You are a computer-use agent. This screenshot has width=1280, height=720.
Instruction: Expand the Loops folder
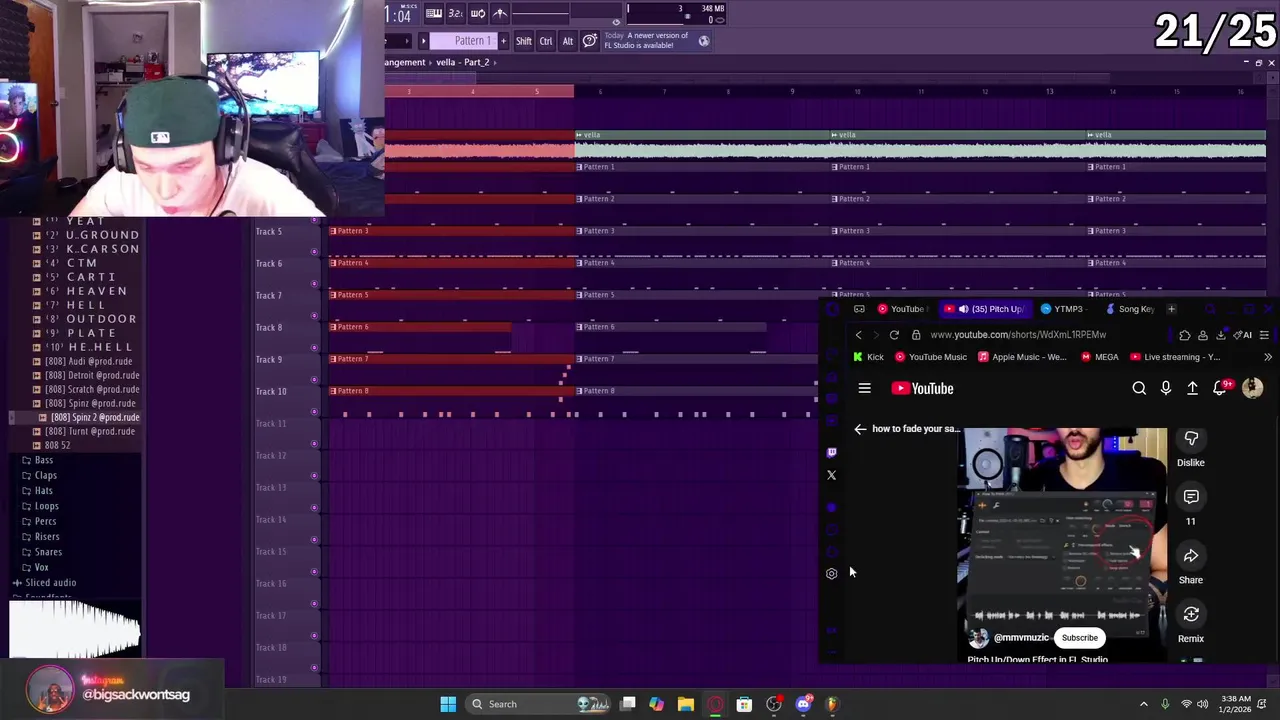(x=41, y=506)
